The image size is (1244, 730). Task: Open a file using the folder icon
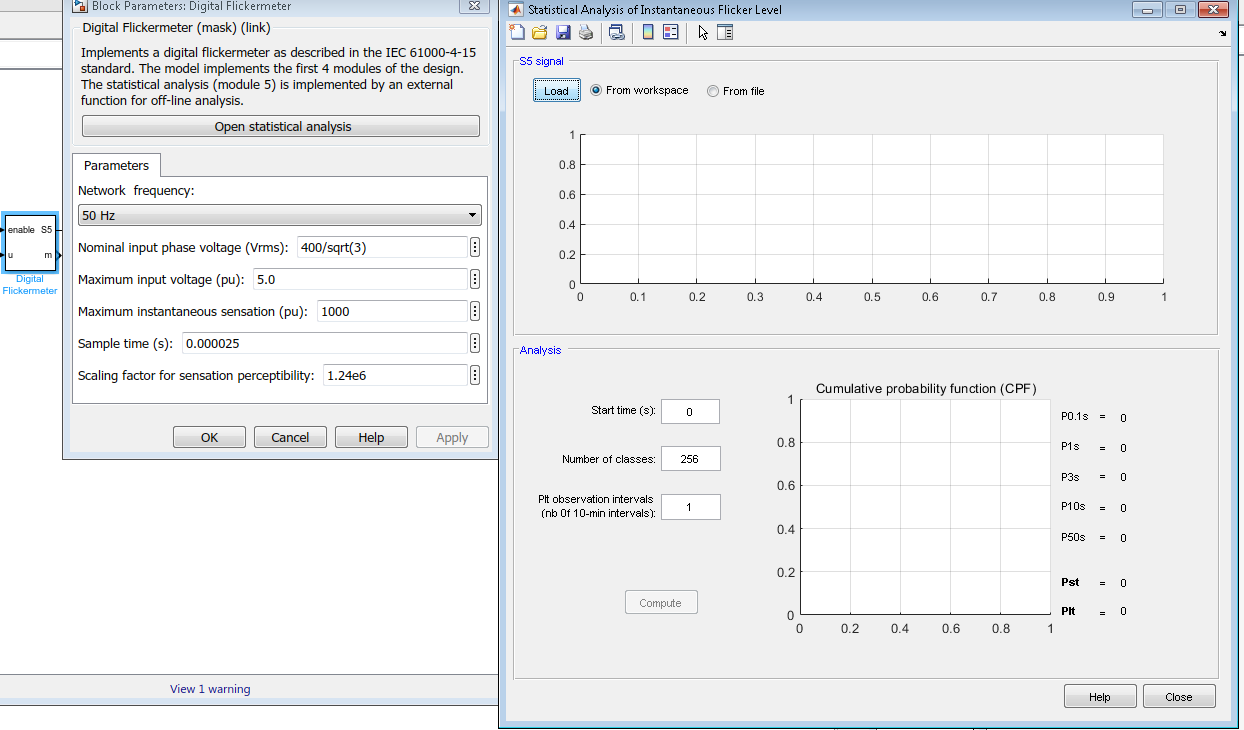point(540,32)
